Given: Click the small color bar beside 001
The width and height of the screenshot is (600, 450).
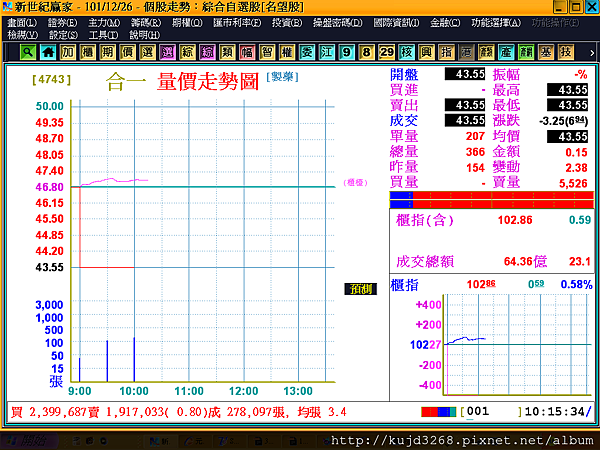Looking at the screenshot, I should [x=439, y=412].
